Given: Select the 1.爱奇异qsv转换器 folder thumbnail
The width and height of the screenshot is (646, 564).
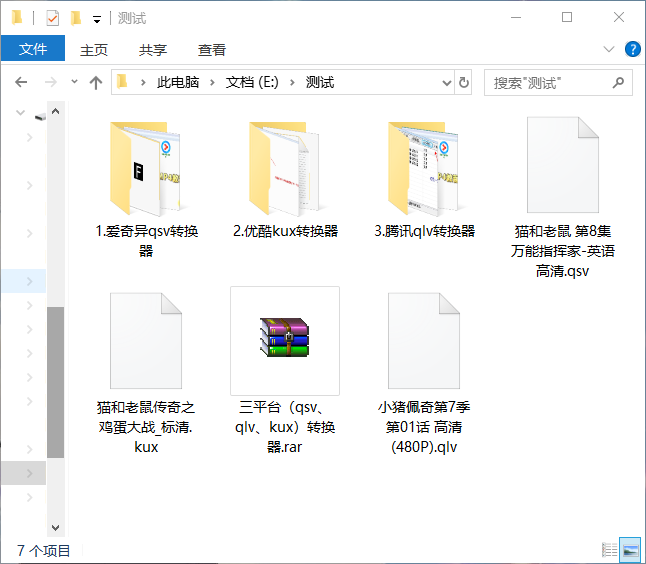Looking at the screenshot, I should click(x=145, y=169).
